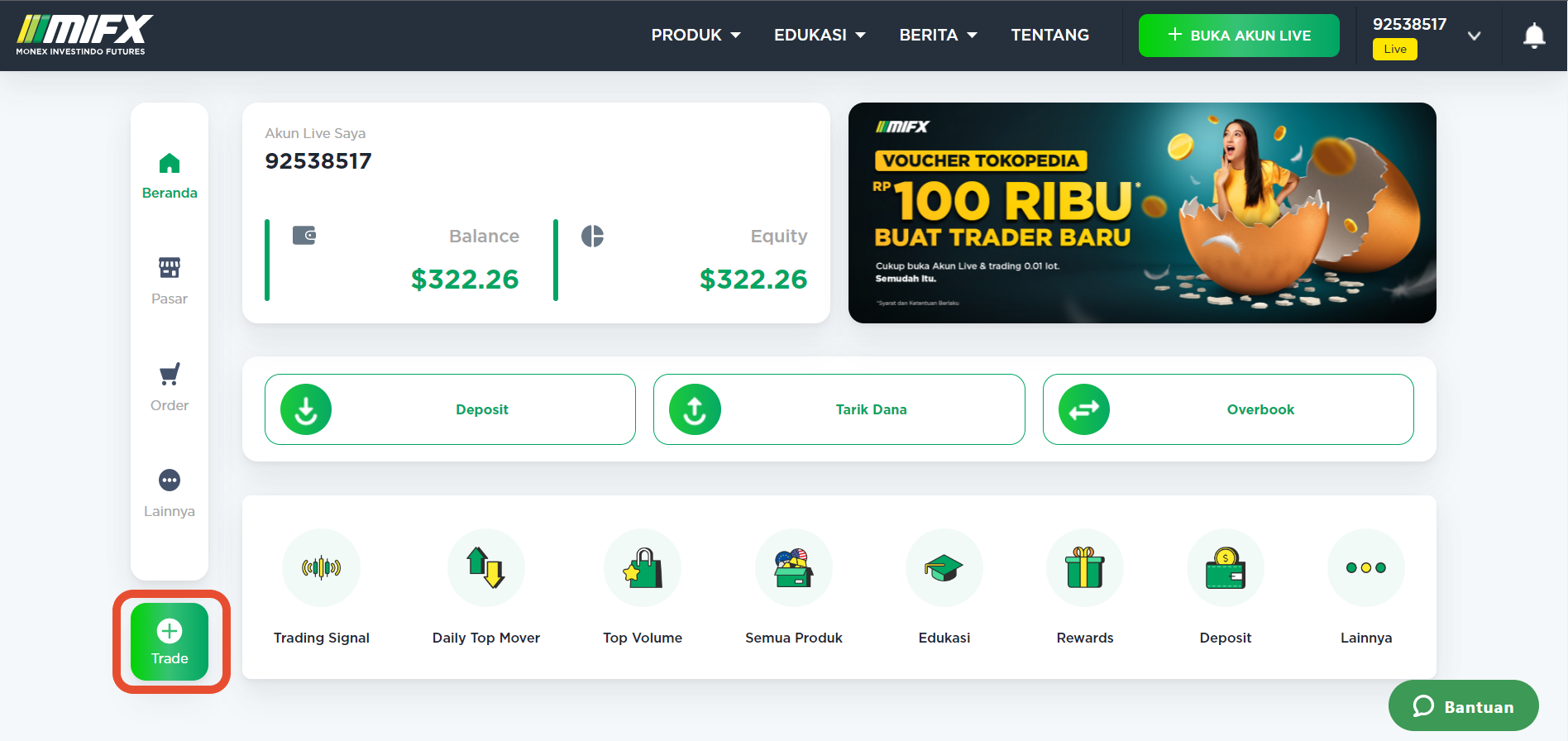Click the BUKA AKUN LIVE button
The image size is (1568, 741).
[x=1239, y=36]
